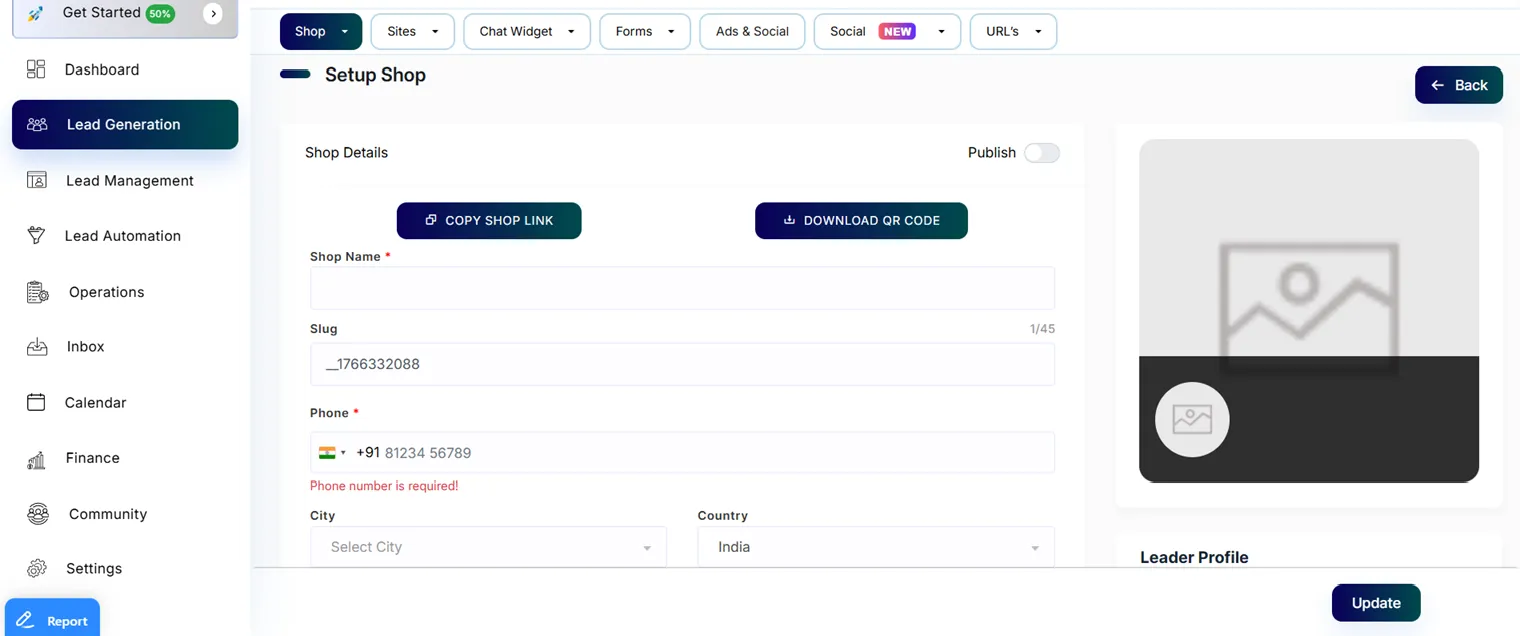Click the Download QR Code button
The height and width of the screenshot is (636, 1520).
tap(861, 221)
